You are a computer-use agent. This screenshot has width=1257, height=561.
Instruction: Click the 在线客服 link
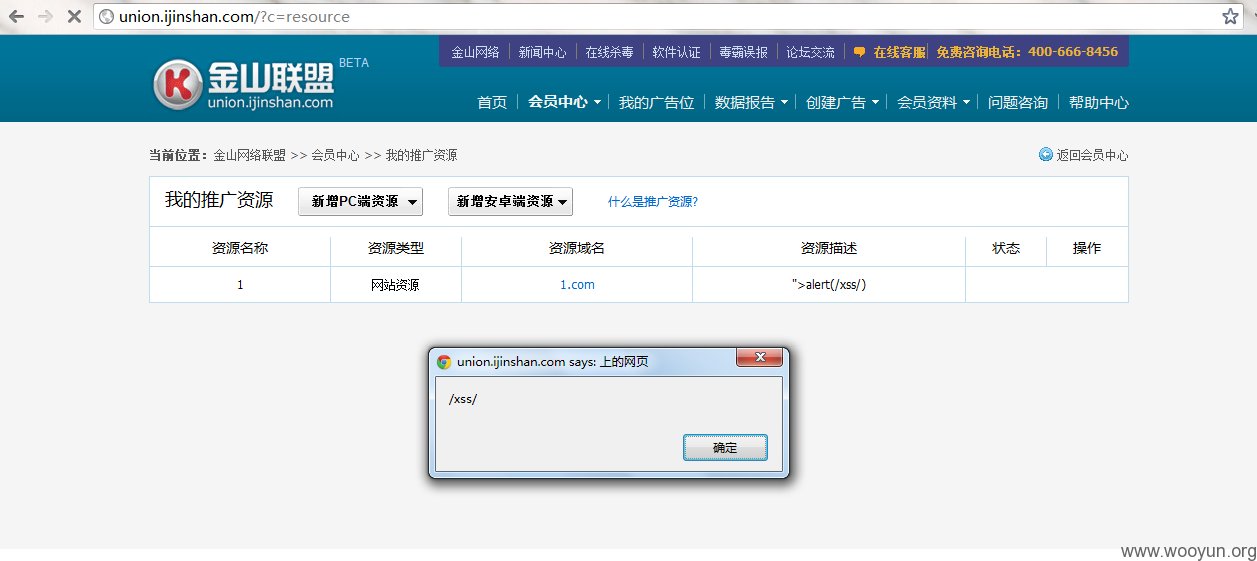[899, 52]
